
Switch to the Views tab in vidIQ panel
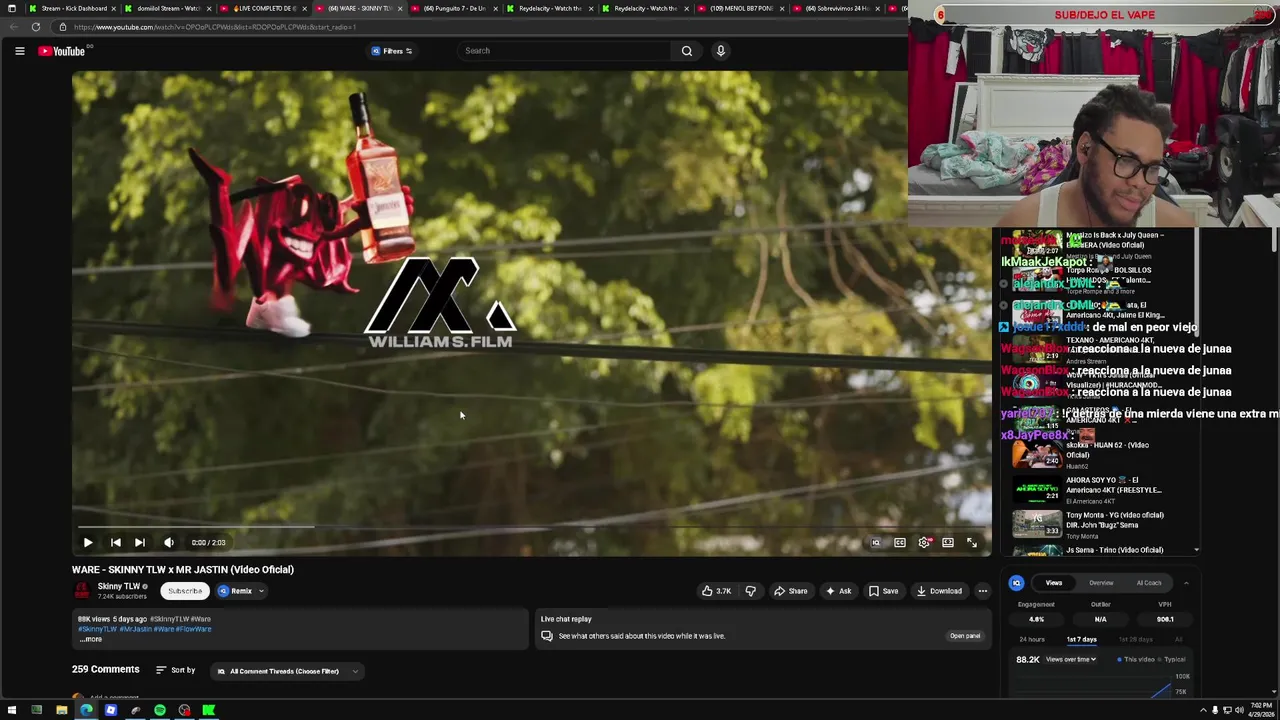point(1054,583)
